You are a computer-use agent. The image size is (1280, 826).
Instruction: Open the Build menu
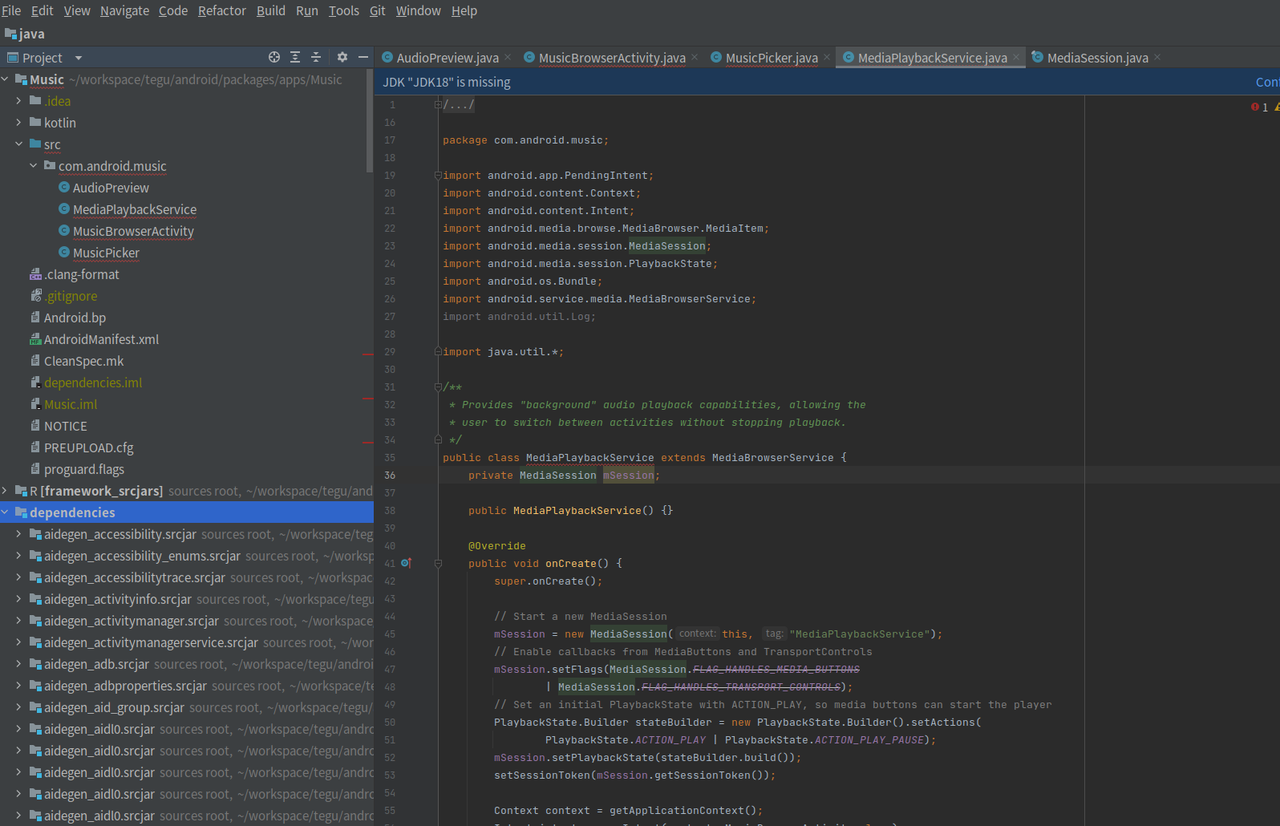pos(271,10)
